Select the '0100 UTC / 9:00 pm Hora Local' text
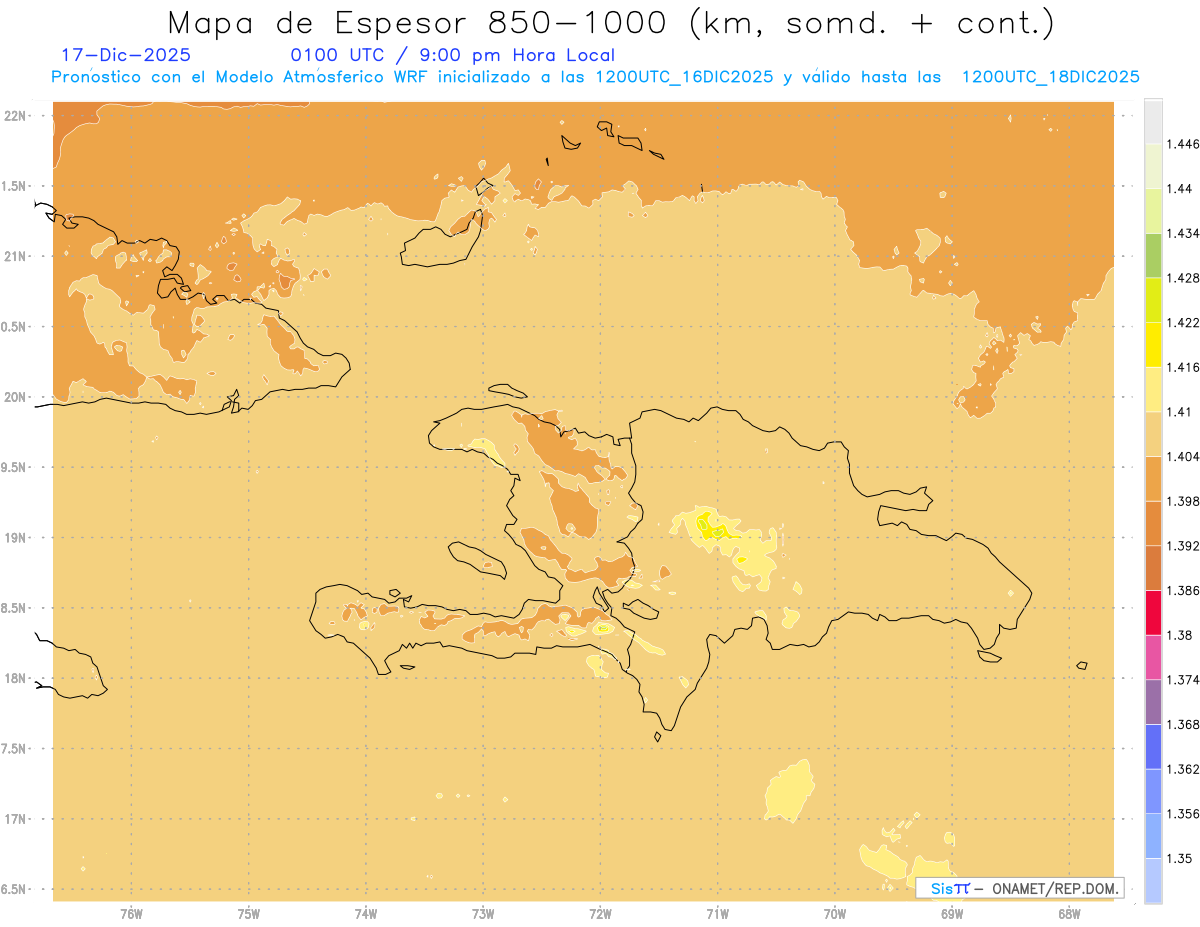 tap(452, 55)
